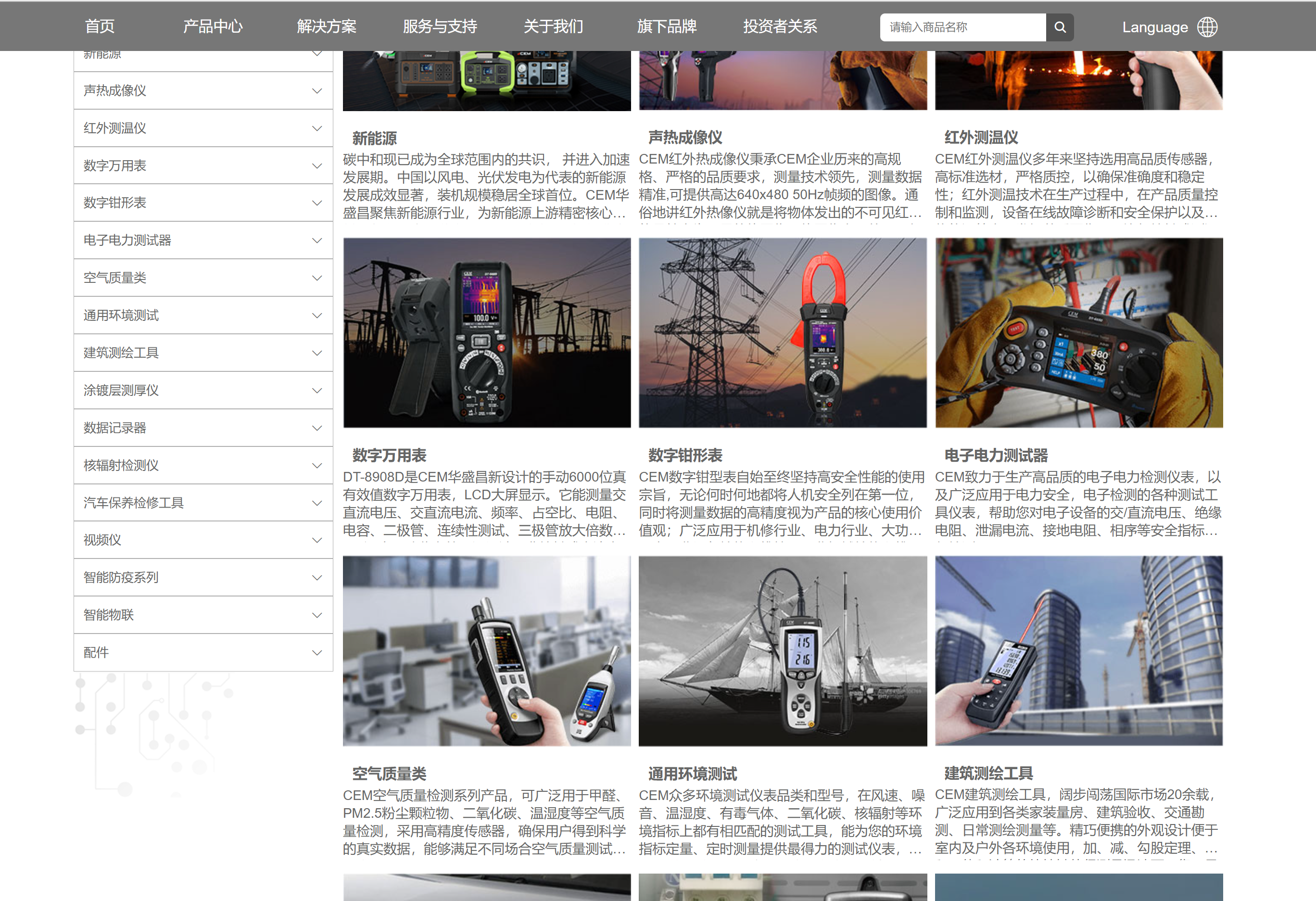Open the 新能源 power station image
The width and height of the screenshot is (1316, 901).
click(487, 80)
